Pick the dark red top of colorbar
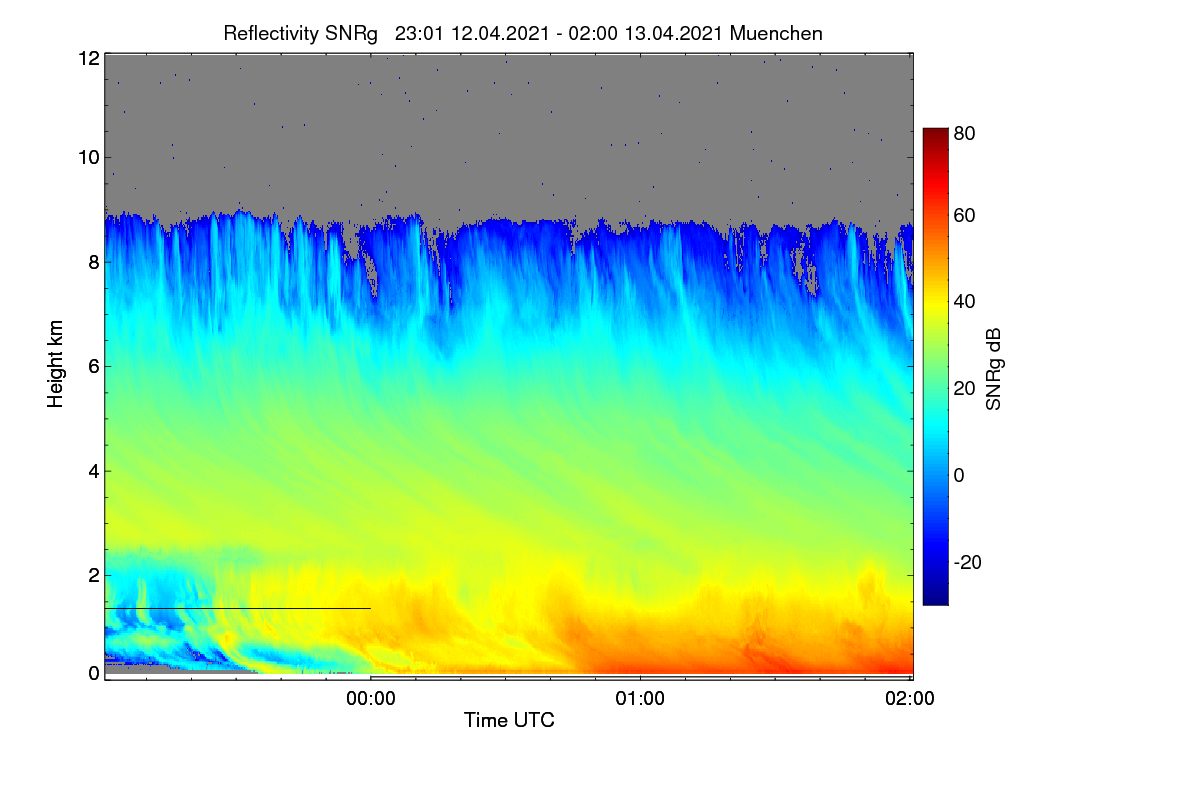1200x800 pixels. [x=935, y=134]
